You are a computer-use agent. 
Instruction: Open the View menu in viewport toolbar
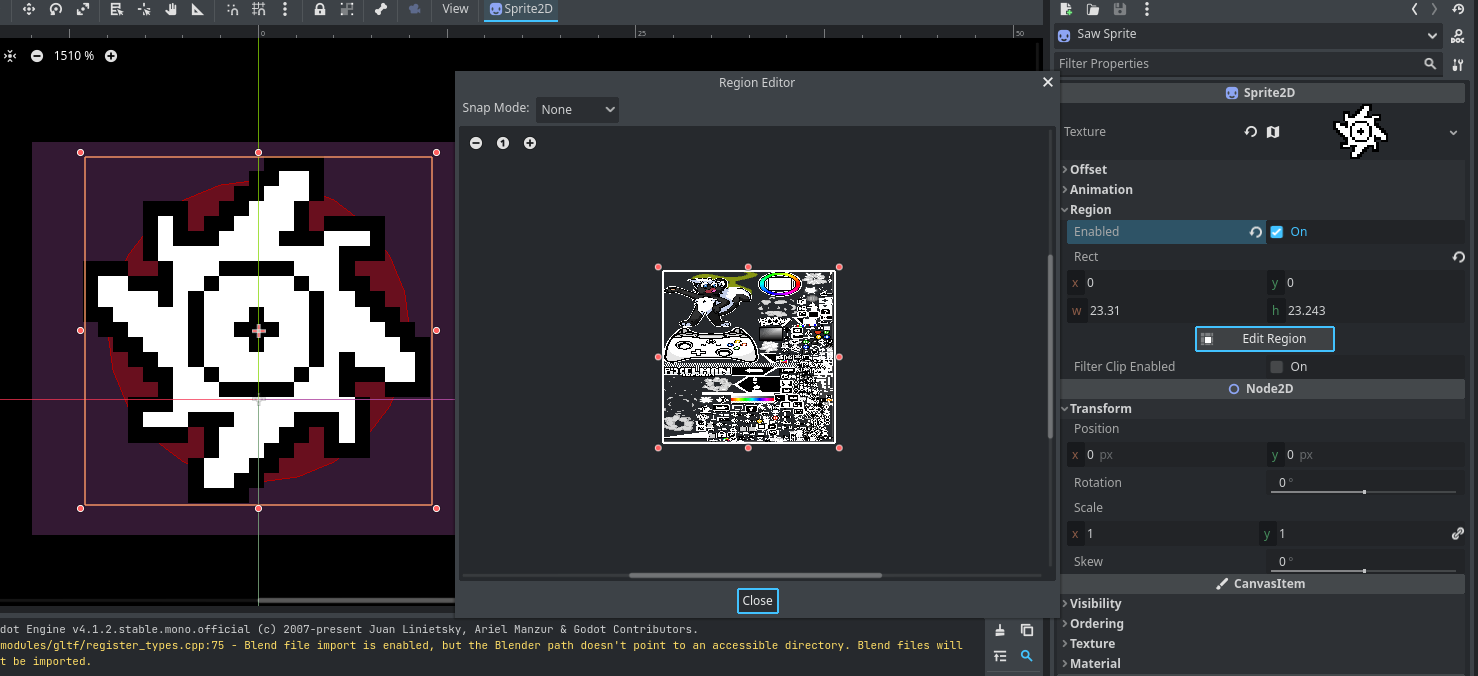pos(455,9)
